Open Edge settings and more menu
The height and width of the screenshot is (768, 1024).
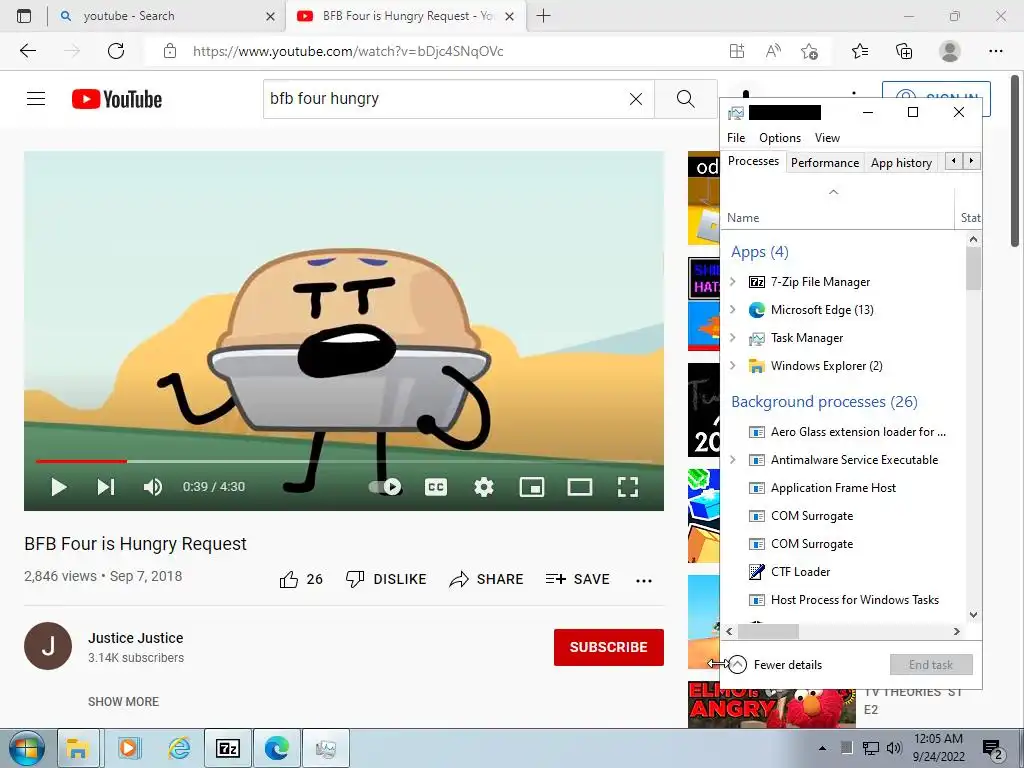(x=995, y=51)
